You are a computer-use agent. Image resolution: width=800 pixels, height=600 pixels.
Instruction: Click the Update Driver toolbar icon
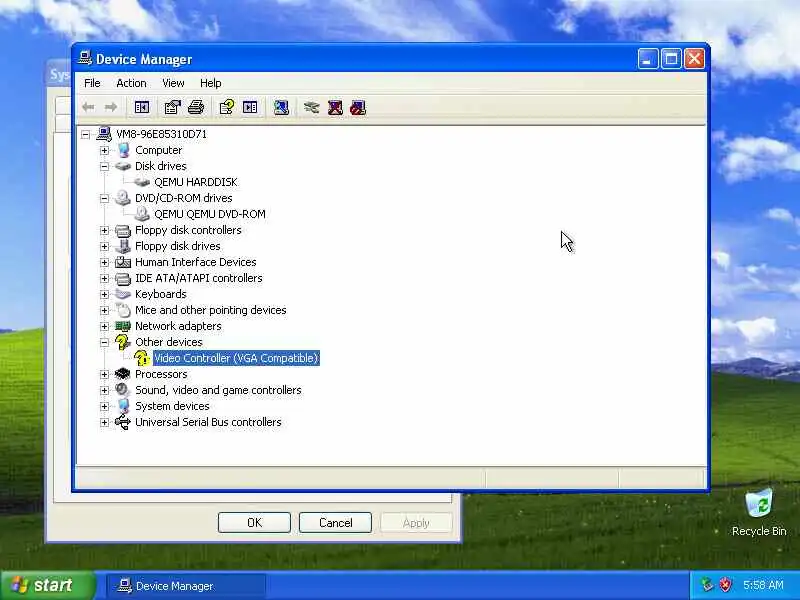click(311, 107)
